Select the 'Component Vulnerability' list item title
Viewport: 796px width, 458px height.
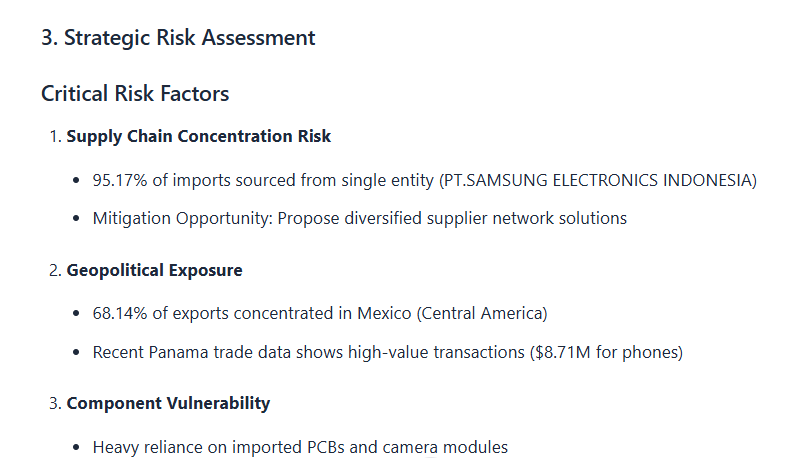click(x=168, y=404)
